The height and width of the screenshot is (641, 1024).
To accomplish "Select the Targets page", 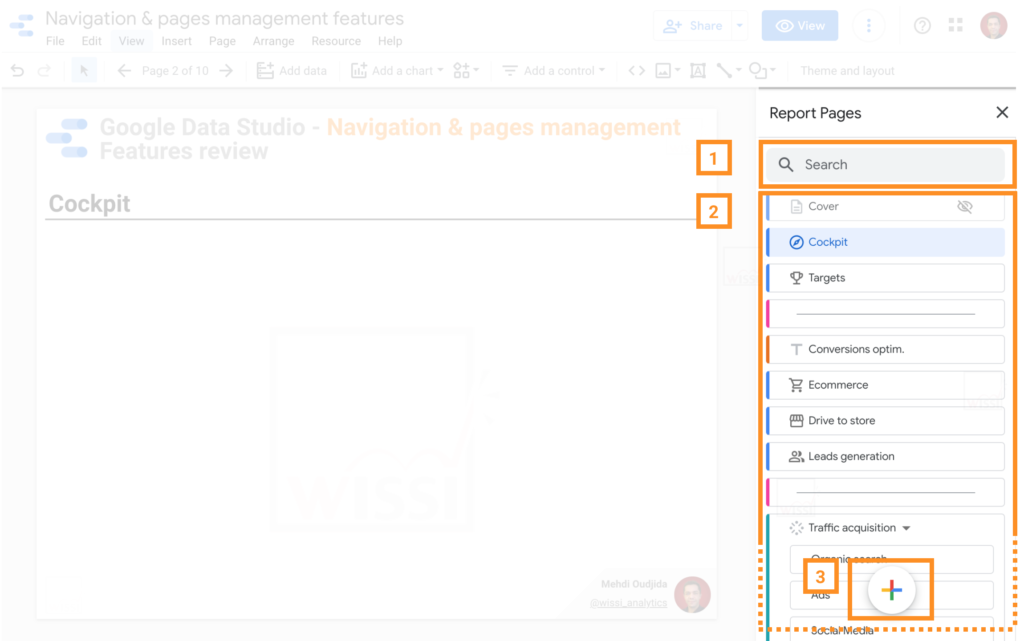I will click(x=885, y=278).
